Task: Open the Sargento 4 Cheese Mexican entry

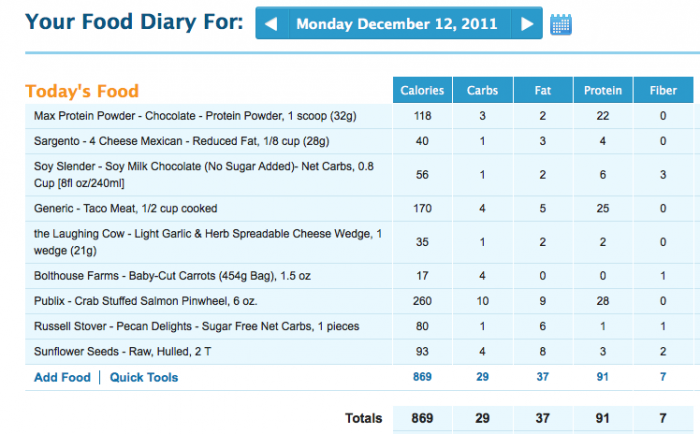Action: [182, 141]
